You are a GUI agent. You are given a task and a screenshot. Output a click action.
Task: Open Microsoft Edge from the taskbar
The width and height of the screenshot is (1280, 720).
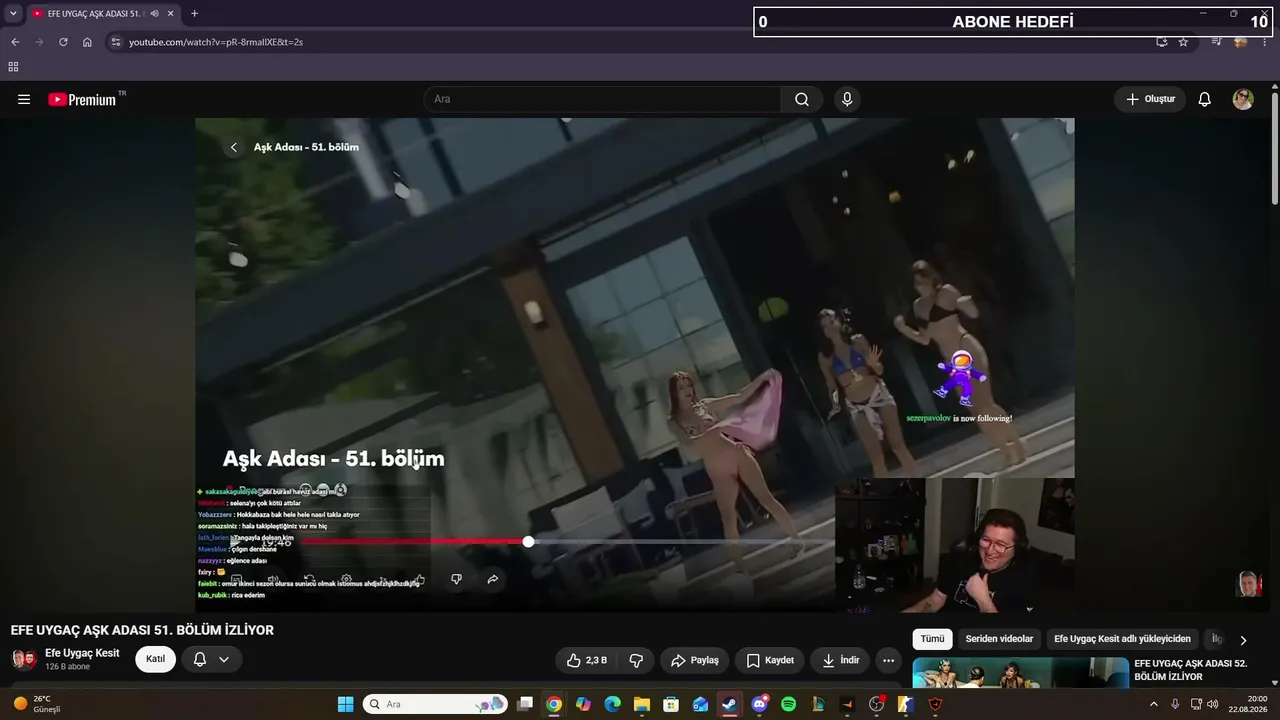[612, 704]
